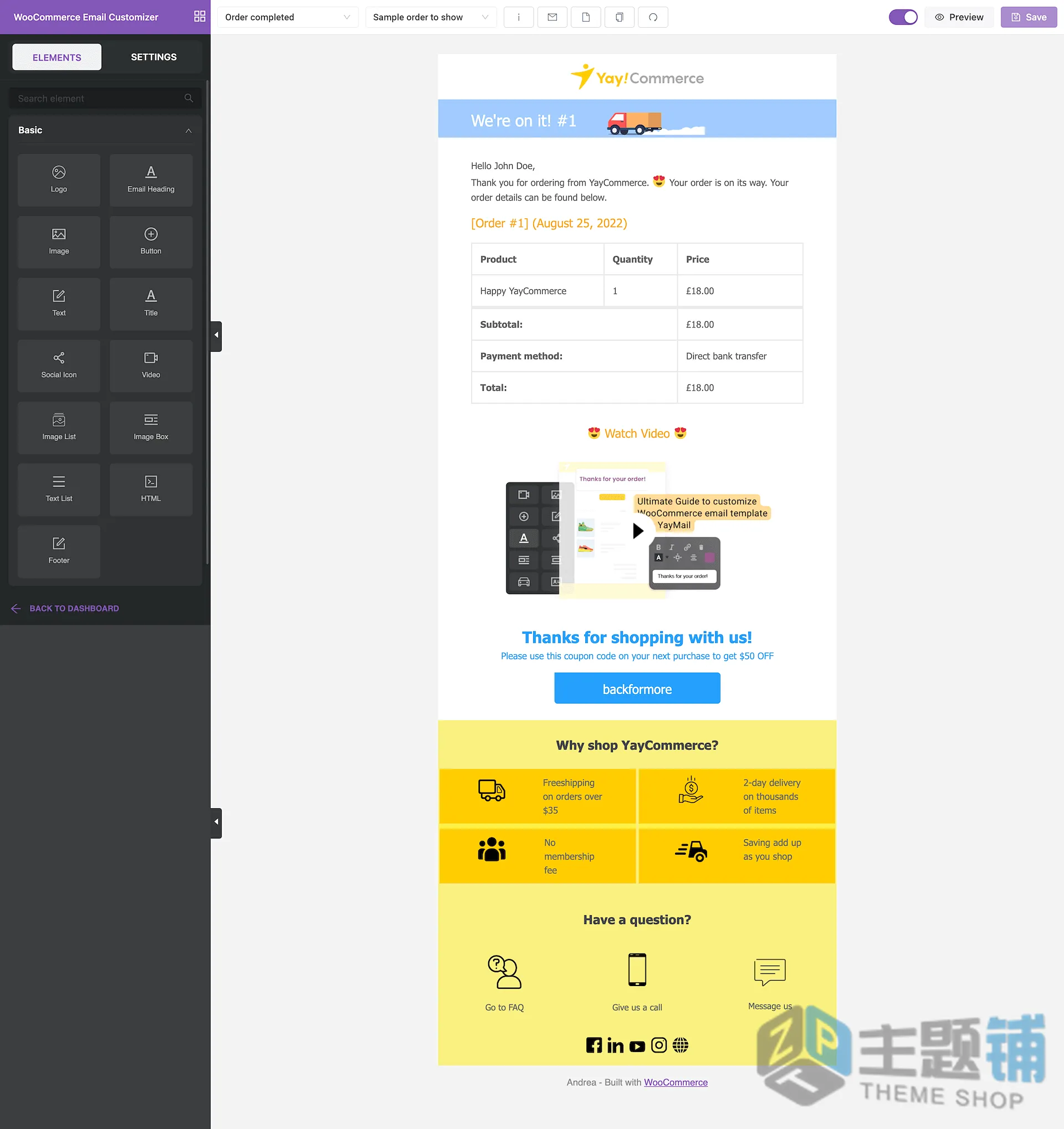Click the Facebook icon in email footer
Viewport: 1064px width, 1129px height.
pyautogui.click(x=594, y=1045)
